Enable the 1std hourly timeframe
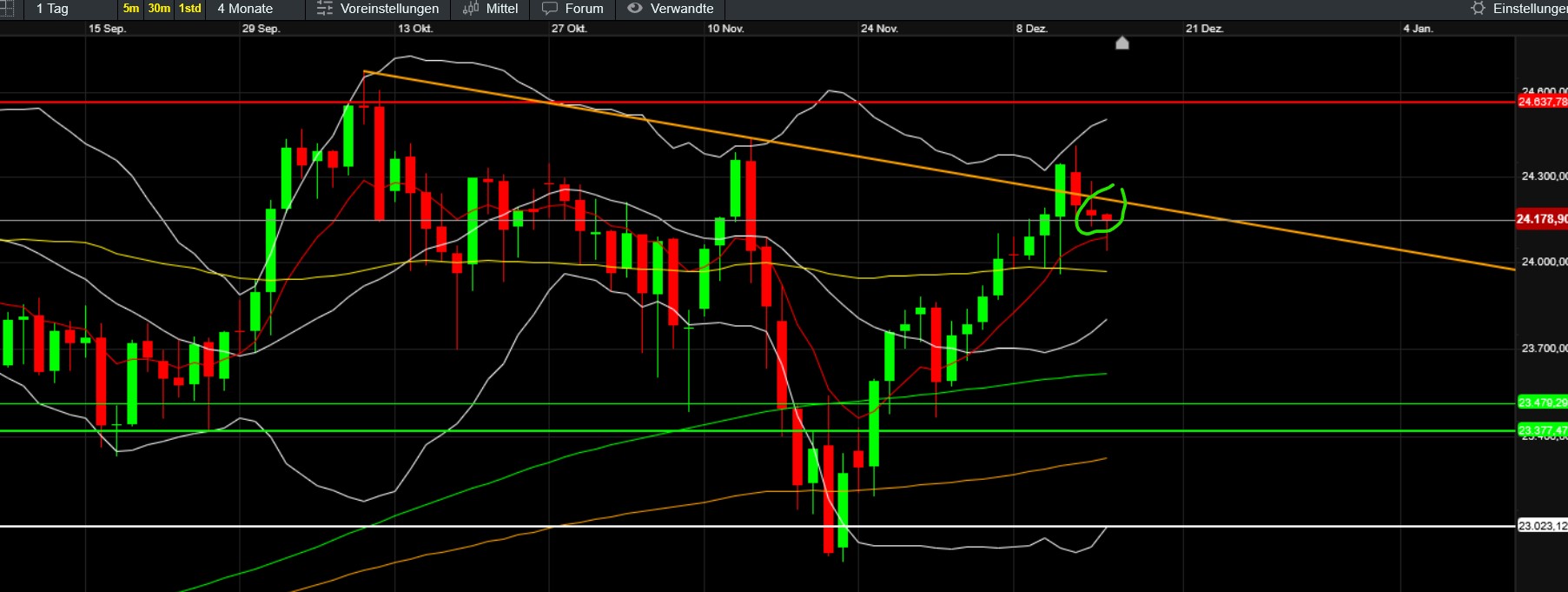 pos(189,9)
